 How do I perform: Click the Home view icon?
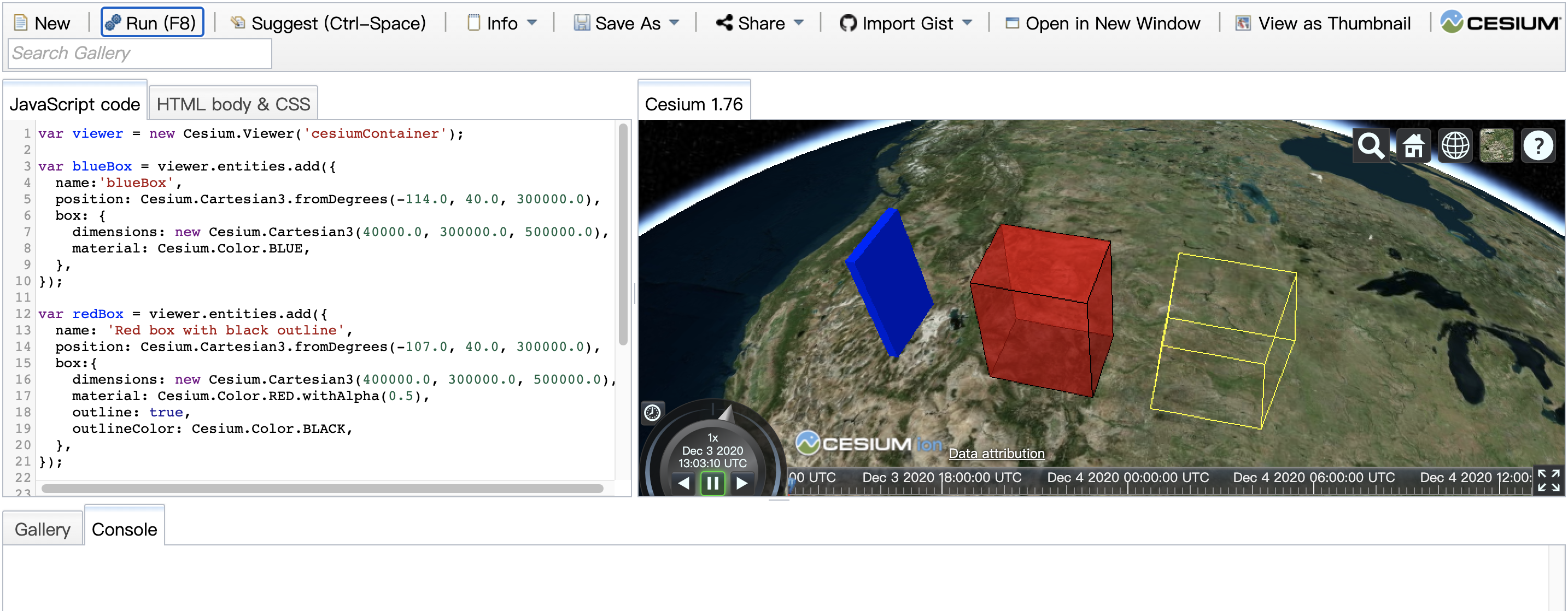pos(1413,146)
